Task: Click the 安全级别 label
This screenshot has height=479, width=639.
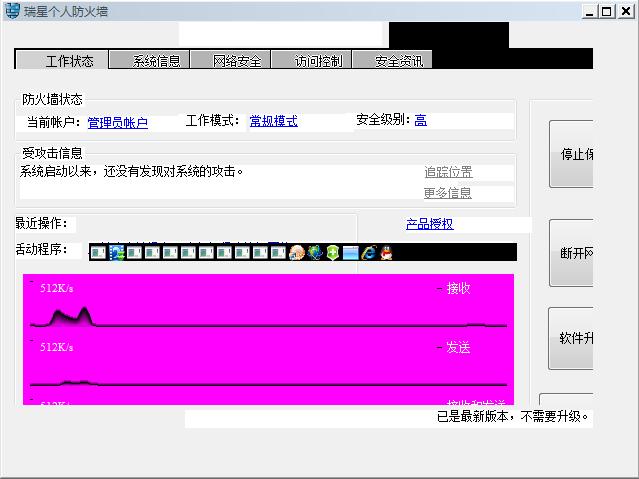Action: (x=383, y=119)
